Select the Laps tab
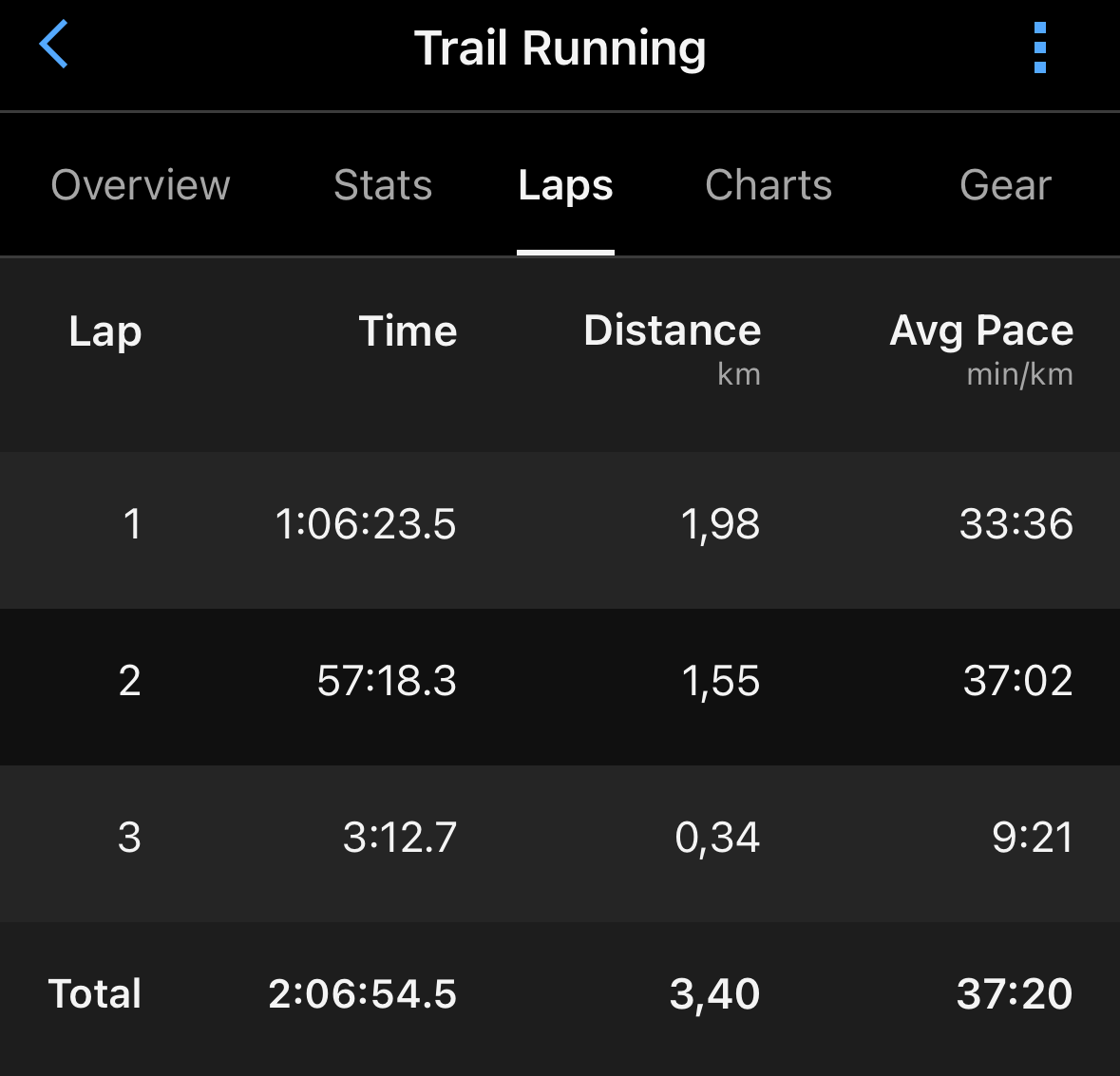The width and height of the screenshot is (1120, 1076). (566, 185)
